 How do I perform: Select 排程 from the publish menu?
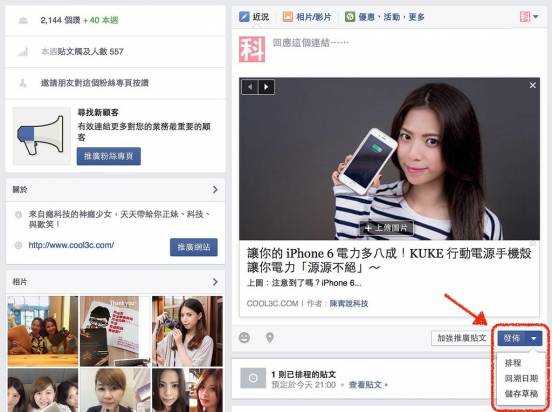pyautogui.click(x=513, y=363)
